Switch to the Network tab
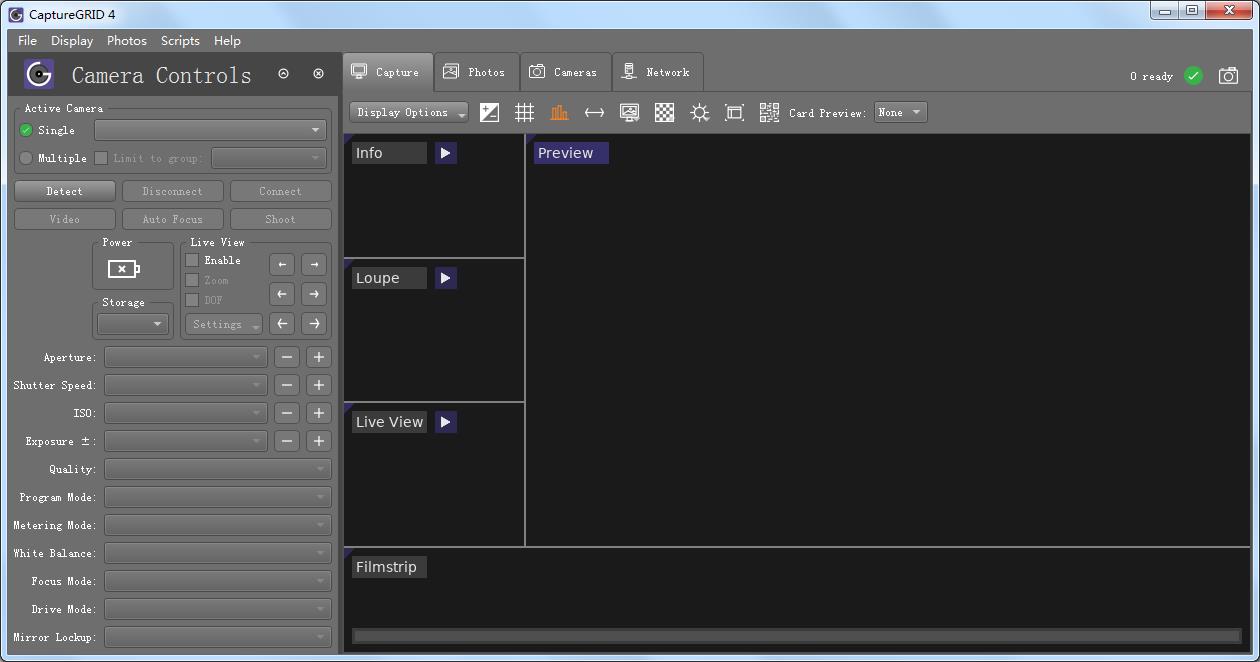The height and width of the screenshot is (662, 1260). coord(657,72)
